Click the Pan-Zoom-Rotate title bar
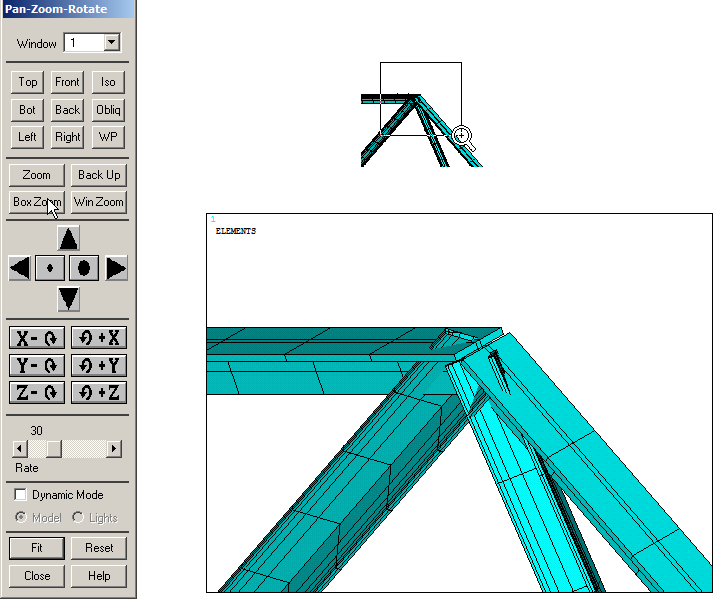This screenshot has width=718, height=599. click(69, 9)
